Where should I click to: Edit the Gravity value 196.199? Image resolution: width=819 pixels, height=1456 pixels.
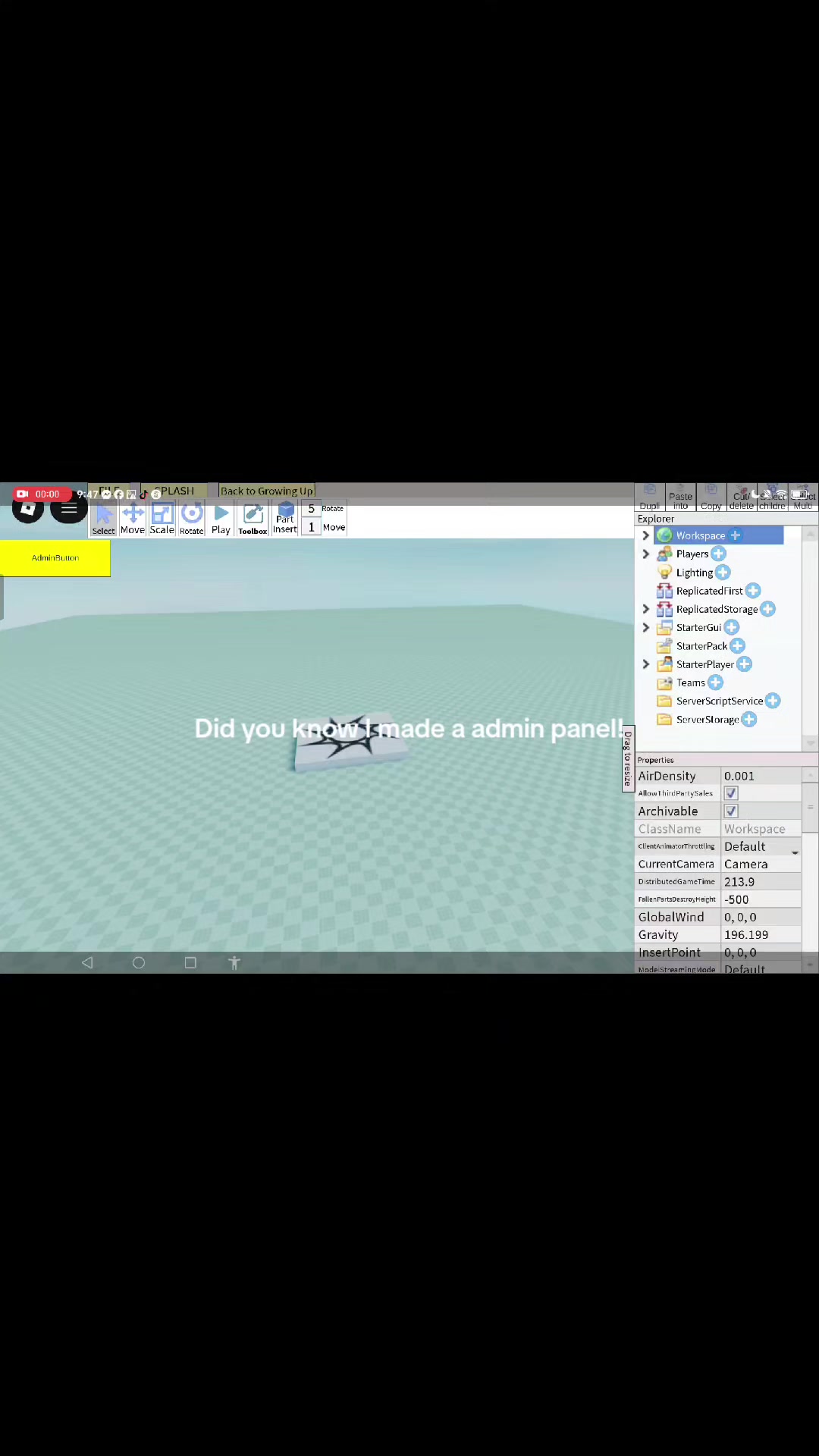click(761, 935)
